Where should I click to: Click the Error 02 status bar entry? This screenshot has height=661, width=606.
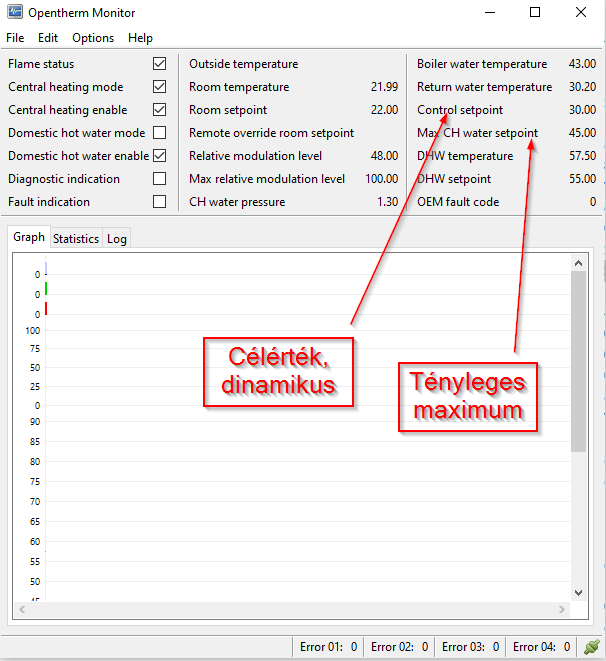399,647
